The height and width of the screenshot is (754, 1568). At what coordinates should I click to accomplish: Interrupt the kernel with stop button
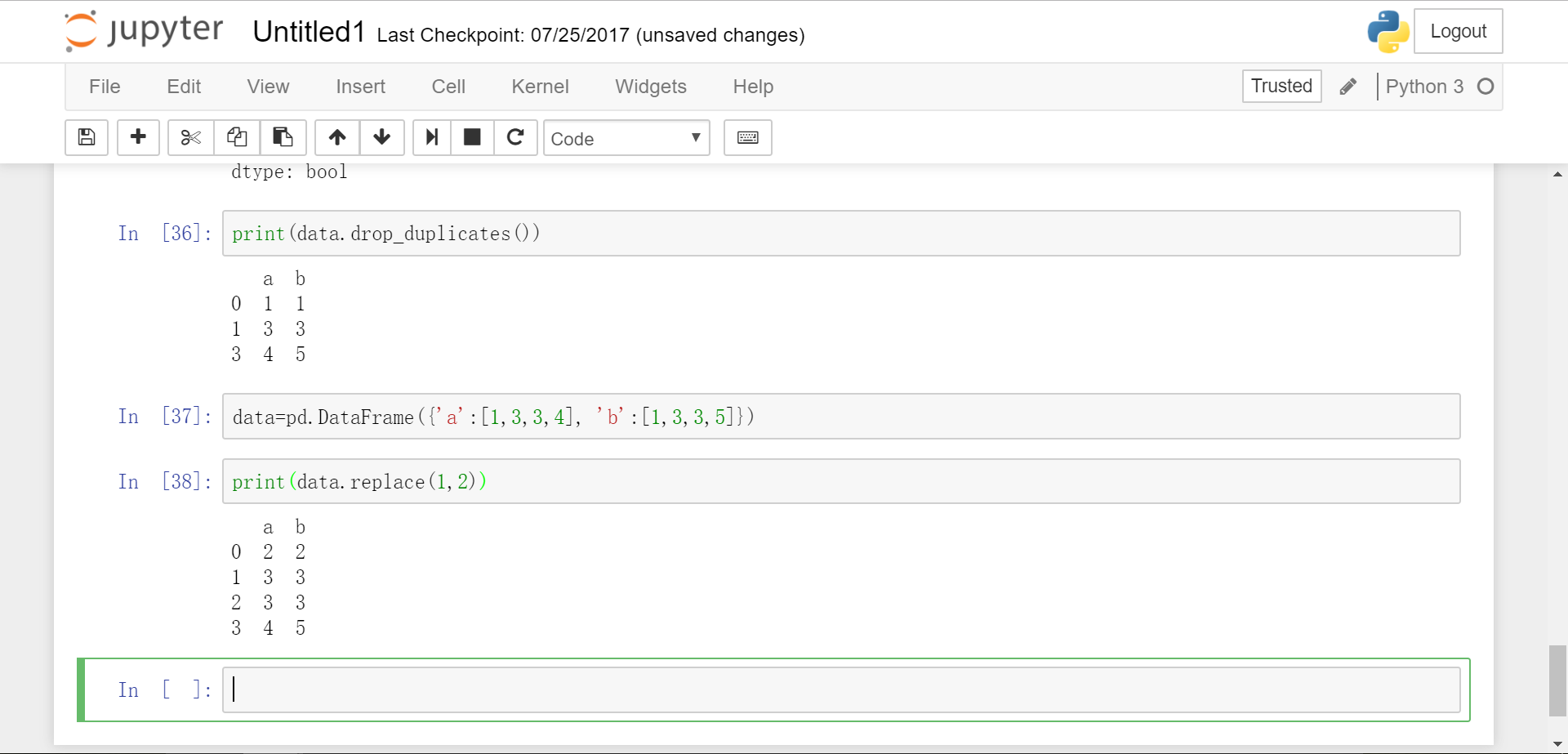click(472, 137)
